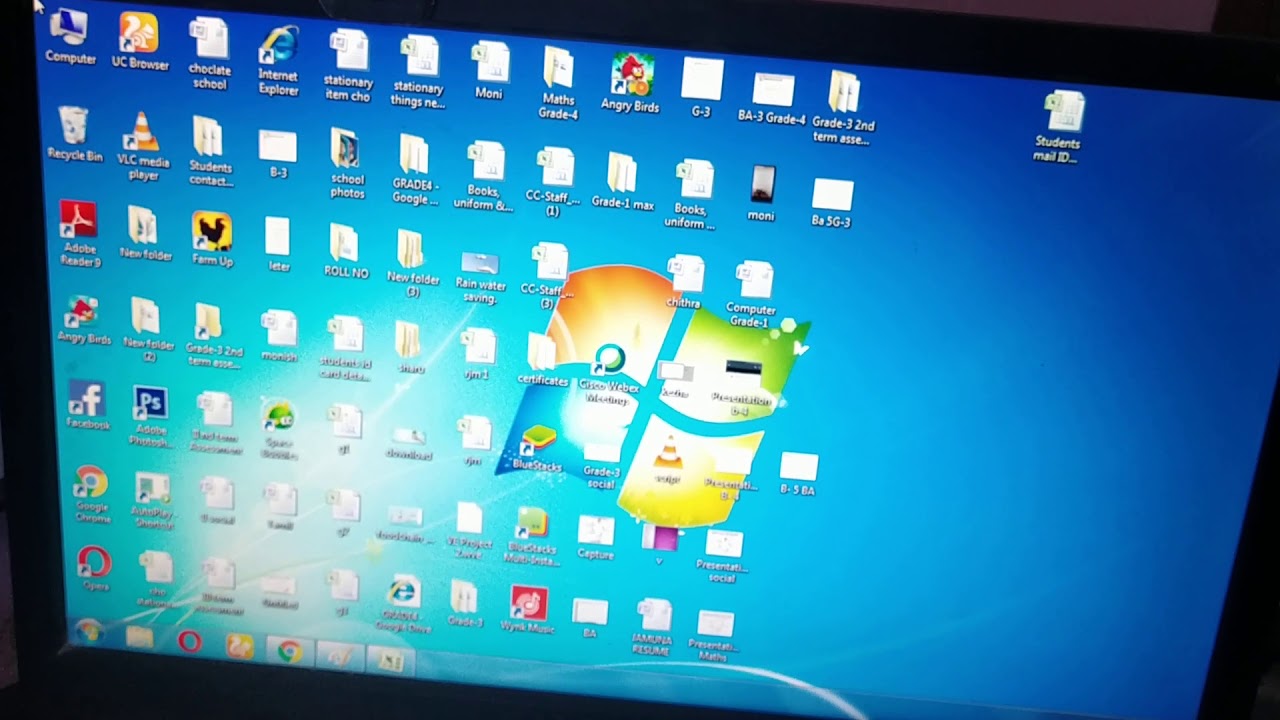Open the Recycle Bin
This screenshot has width=1280, height=720.
click(74, 135)
